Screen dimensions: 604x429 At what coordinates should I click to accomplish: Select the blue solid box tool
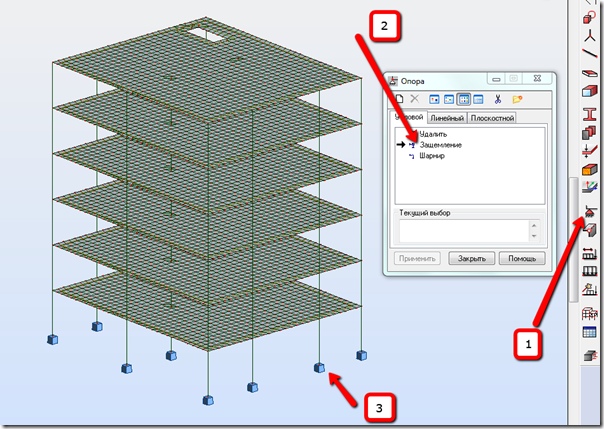coord(589,91)
